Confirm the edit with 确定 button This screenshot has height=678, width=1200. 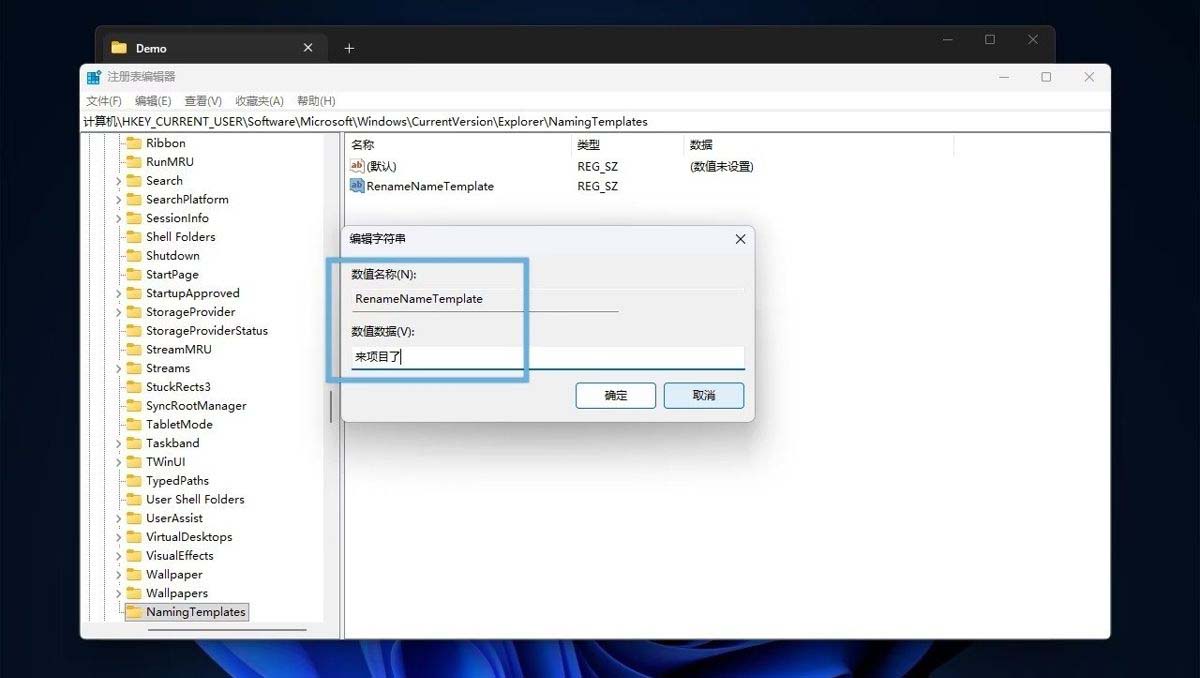(616, 395)
